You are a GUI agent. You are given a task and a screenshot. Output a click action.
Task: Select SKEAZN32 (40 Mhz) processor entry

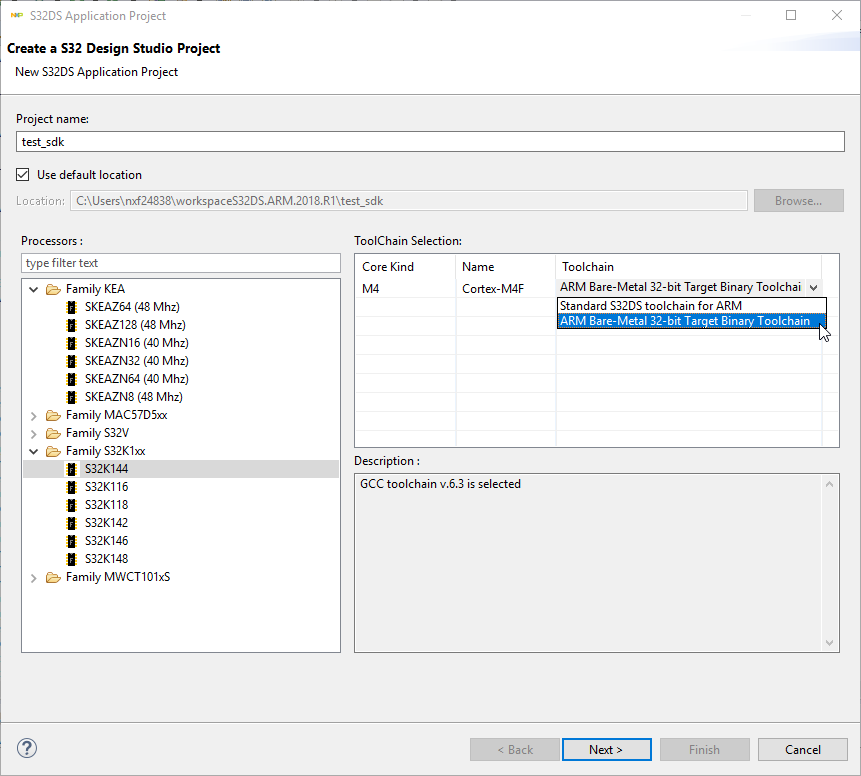(137, 361)
